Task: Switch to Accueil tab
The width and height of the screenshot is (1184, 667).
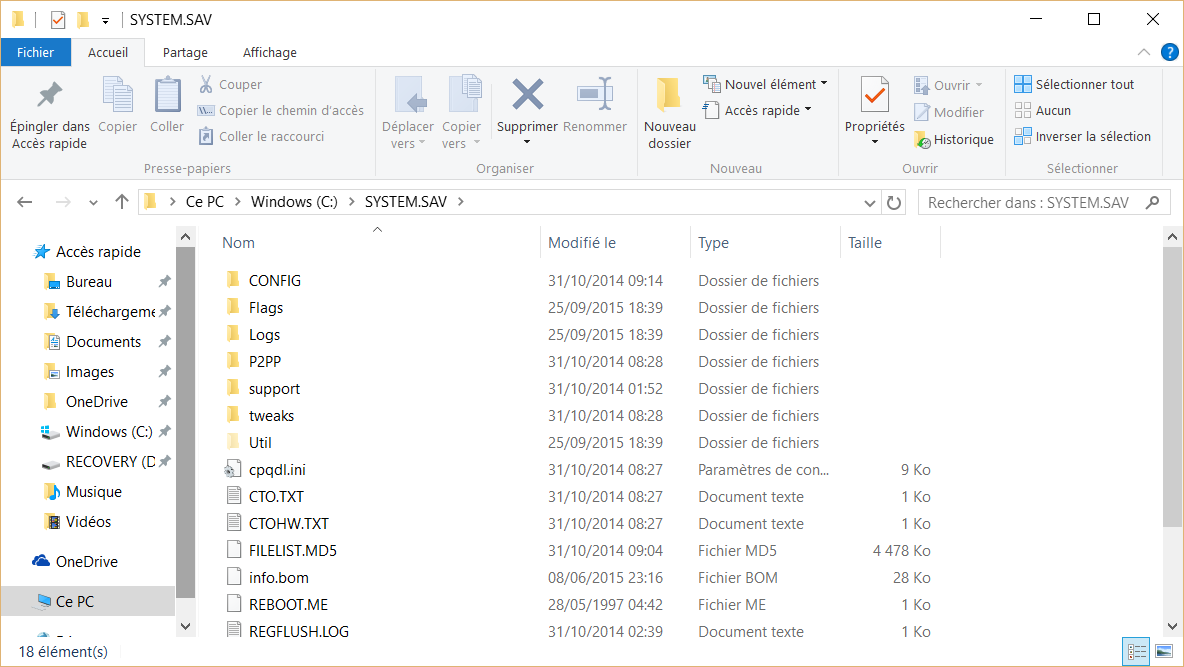Action: (x=108, y=52)
